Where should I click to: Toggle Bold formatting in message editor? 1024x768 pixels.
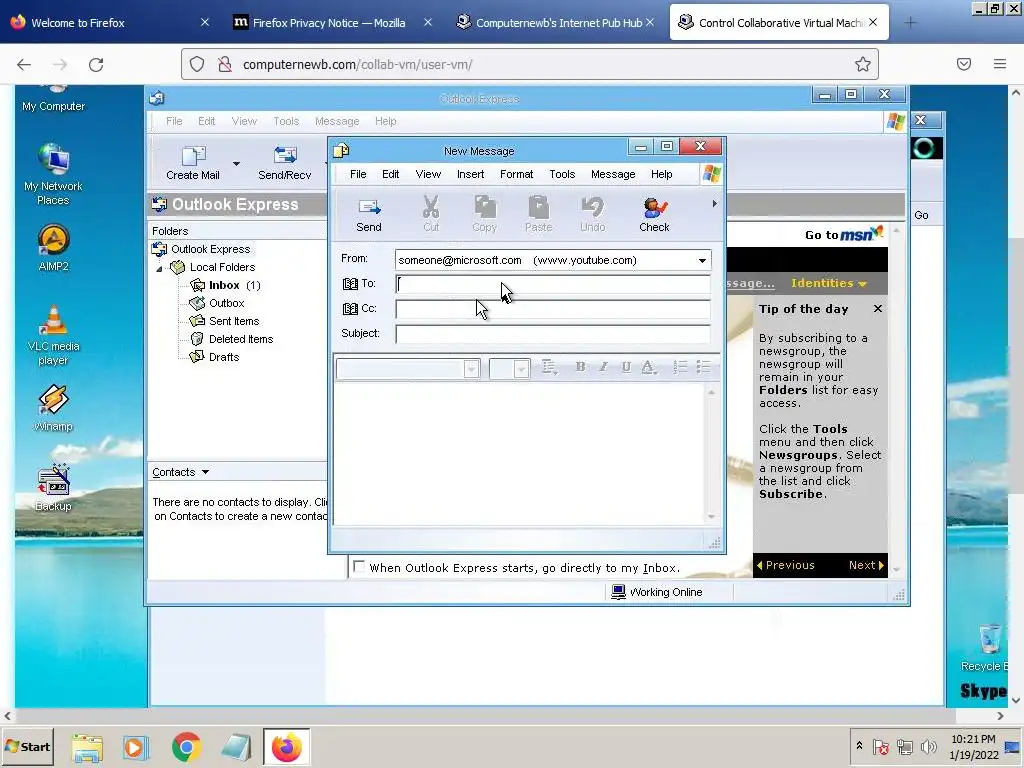pyautogui.click(x=580, y=367)
